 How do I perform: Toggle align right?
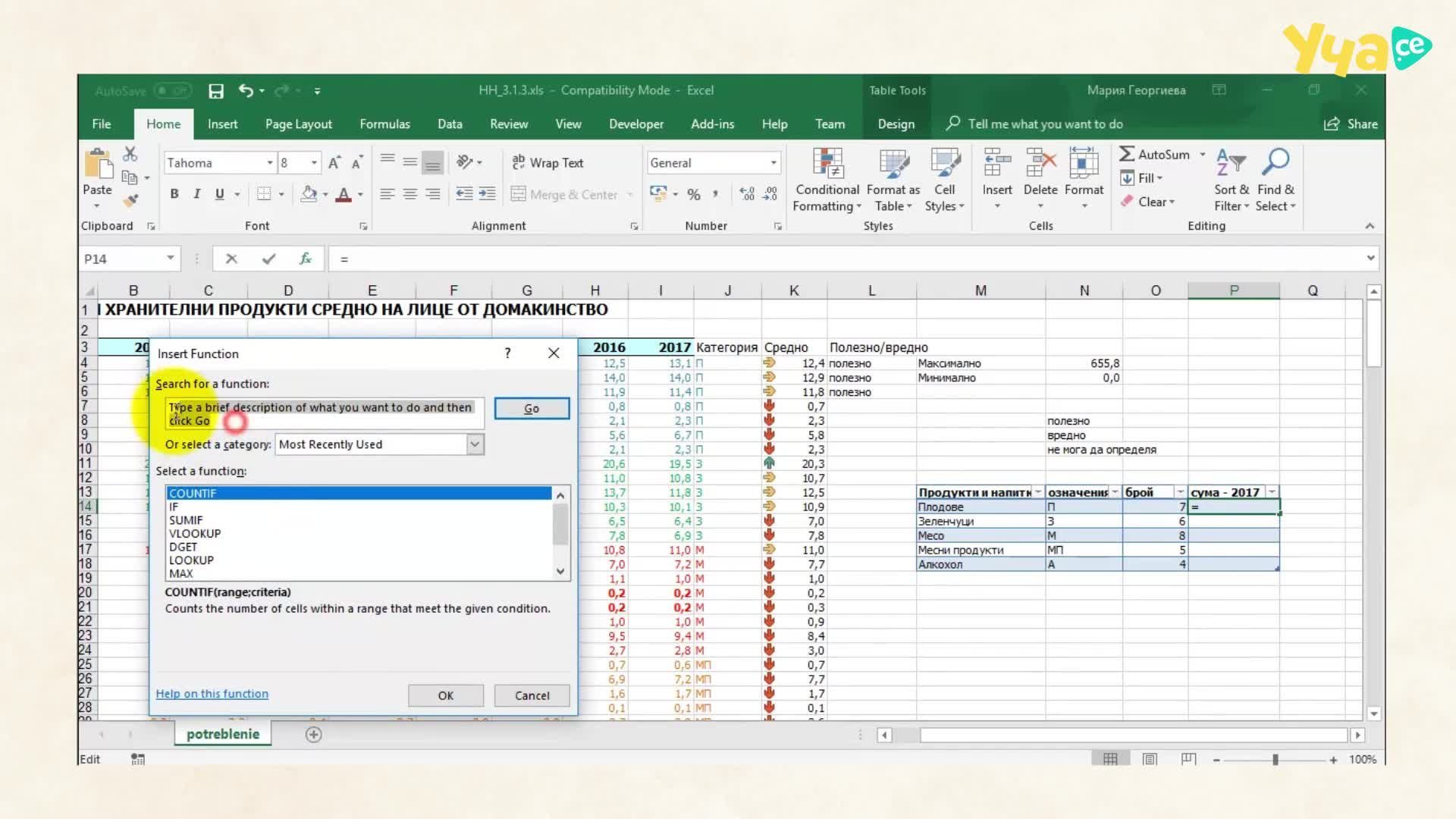point(433,195)
